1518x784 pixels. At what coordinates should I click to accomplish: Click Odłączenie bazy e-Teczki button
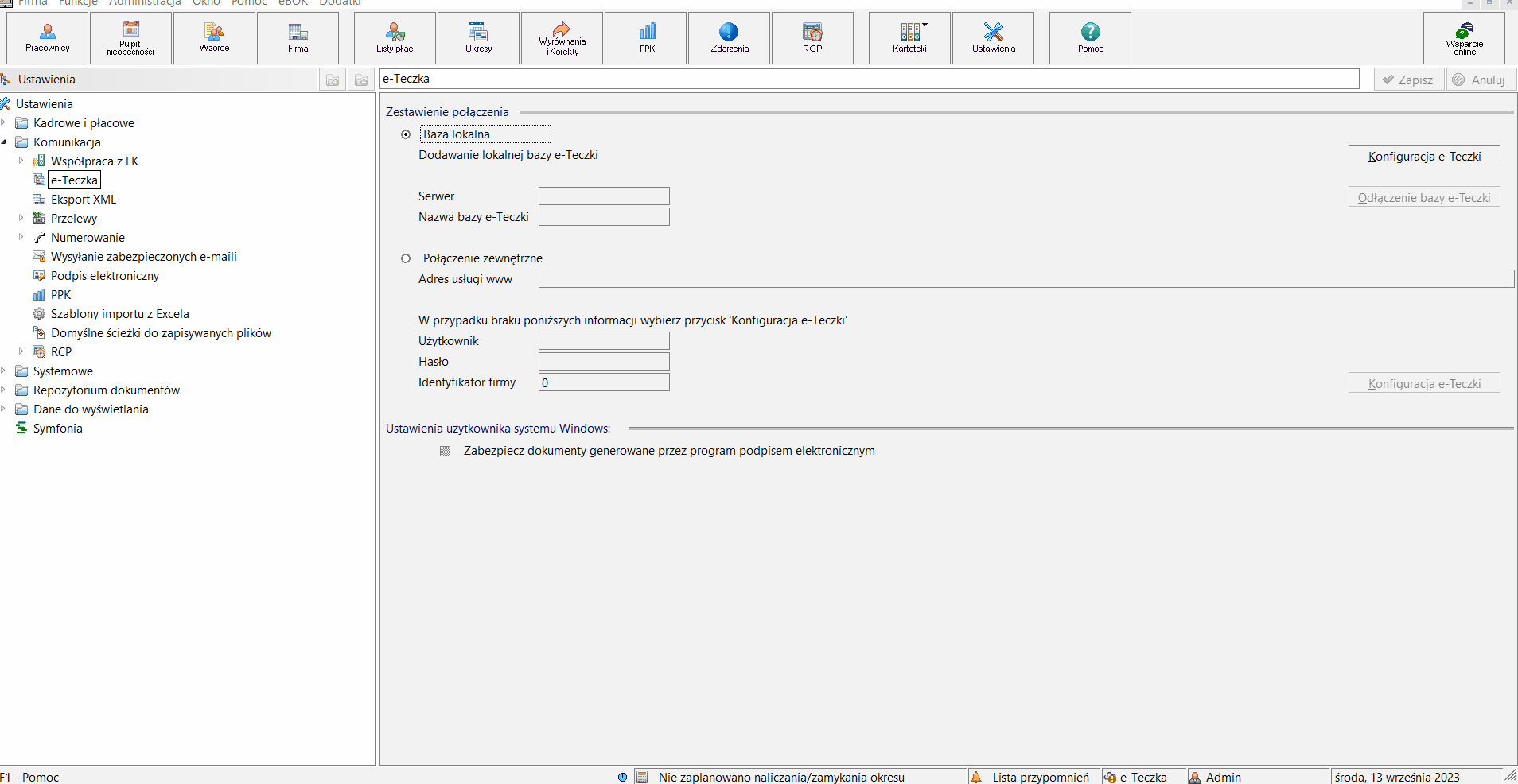tap(1424, 197)
